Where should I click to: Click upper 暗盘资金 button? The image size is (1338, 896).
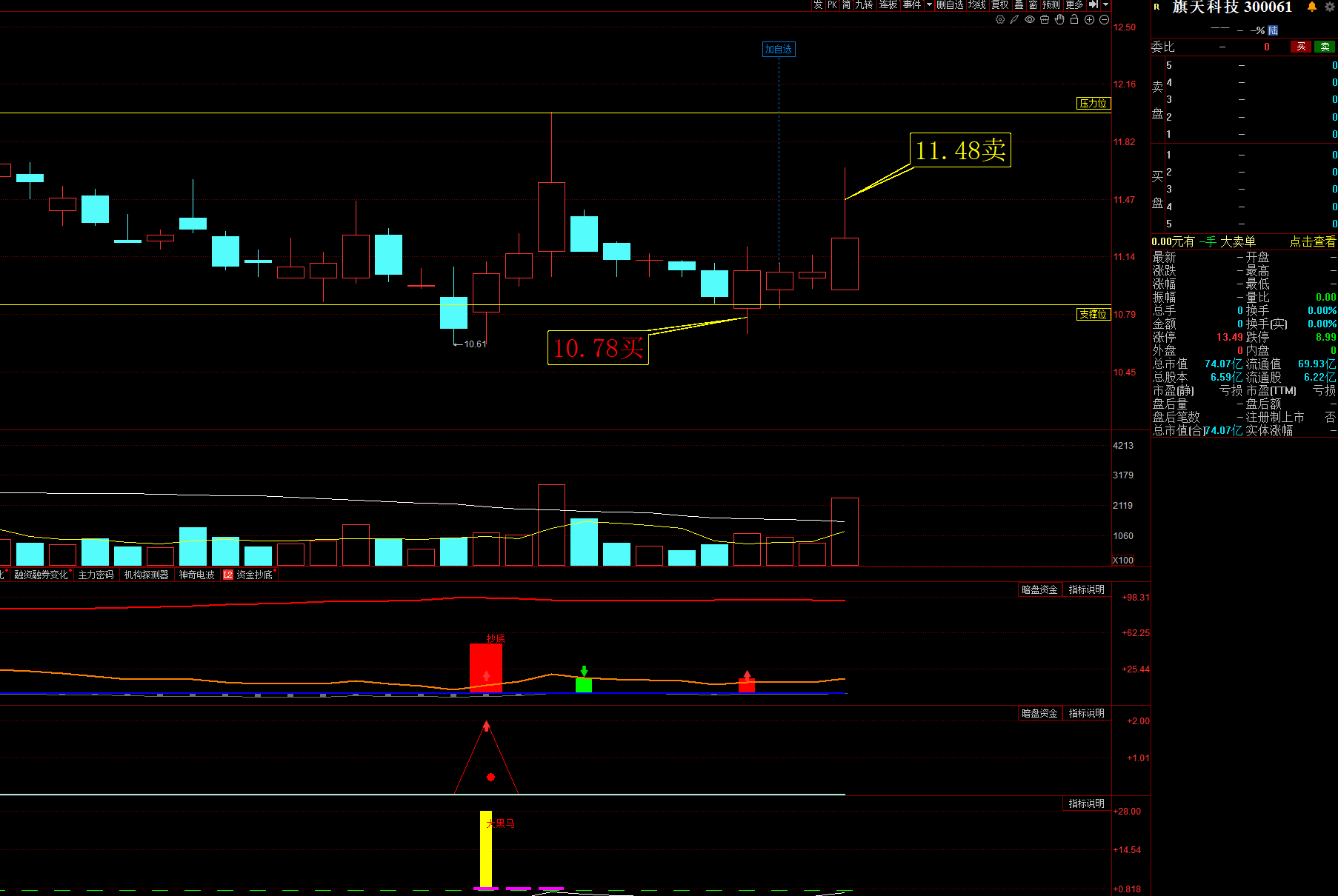[x=1039, y=589]
